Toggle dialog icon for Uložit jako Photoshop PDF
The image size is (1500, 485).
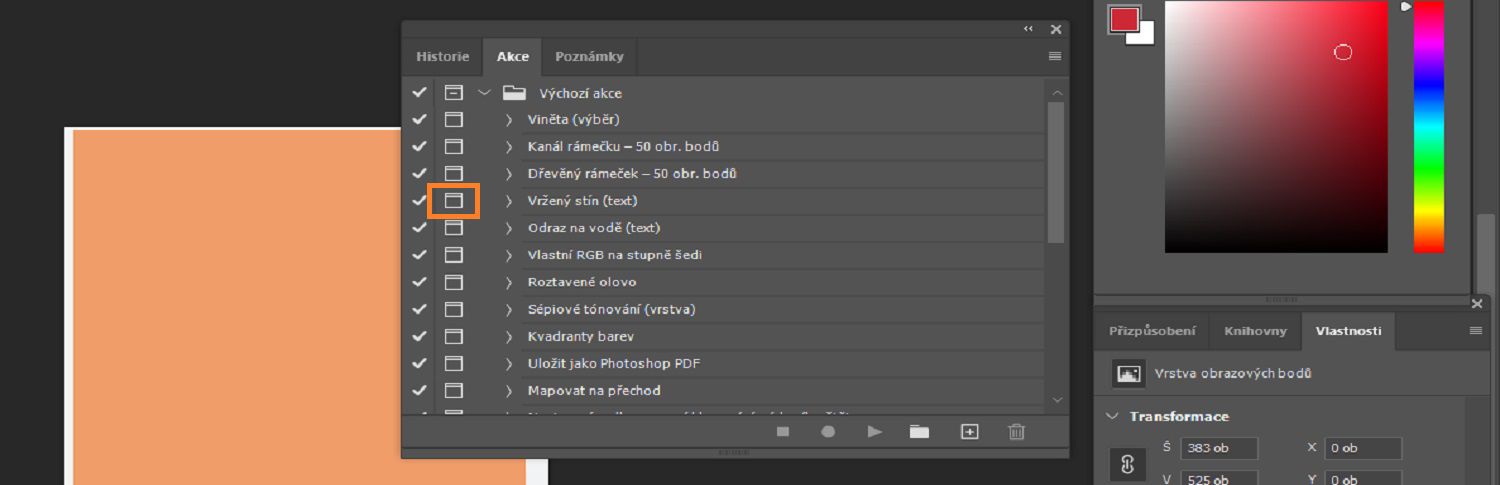(x=454, y=363)
